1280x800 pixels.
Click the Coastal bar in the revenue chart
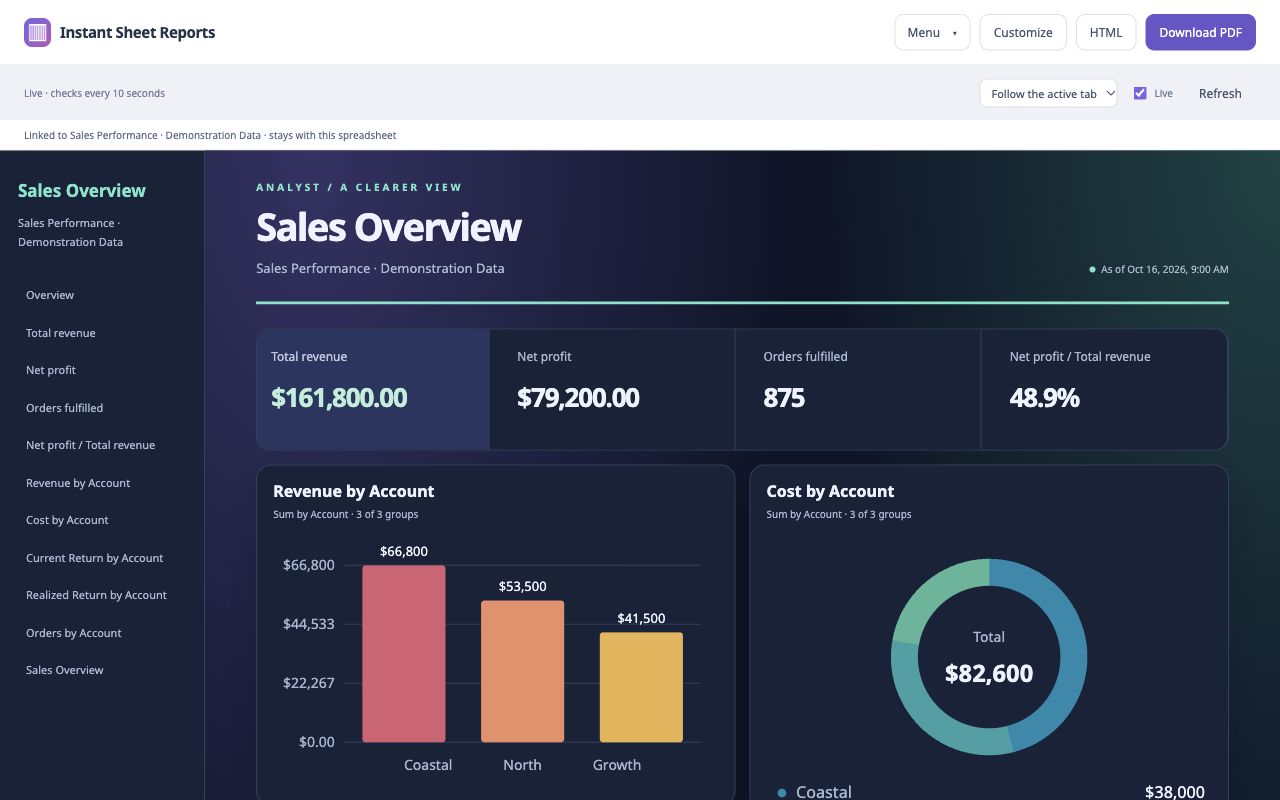pos(404,654)
